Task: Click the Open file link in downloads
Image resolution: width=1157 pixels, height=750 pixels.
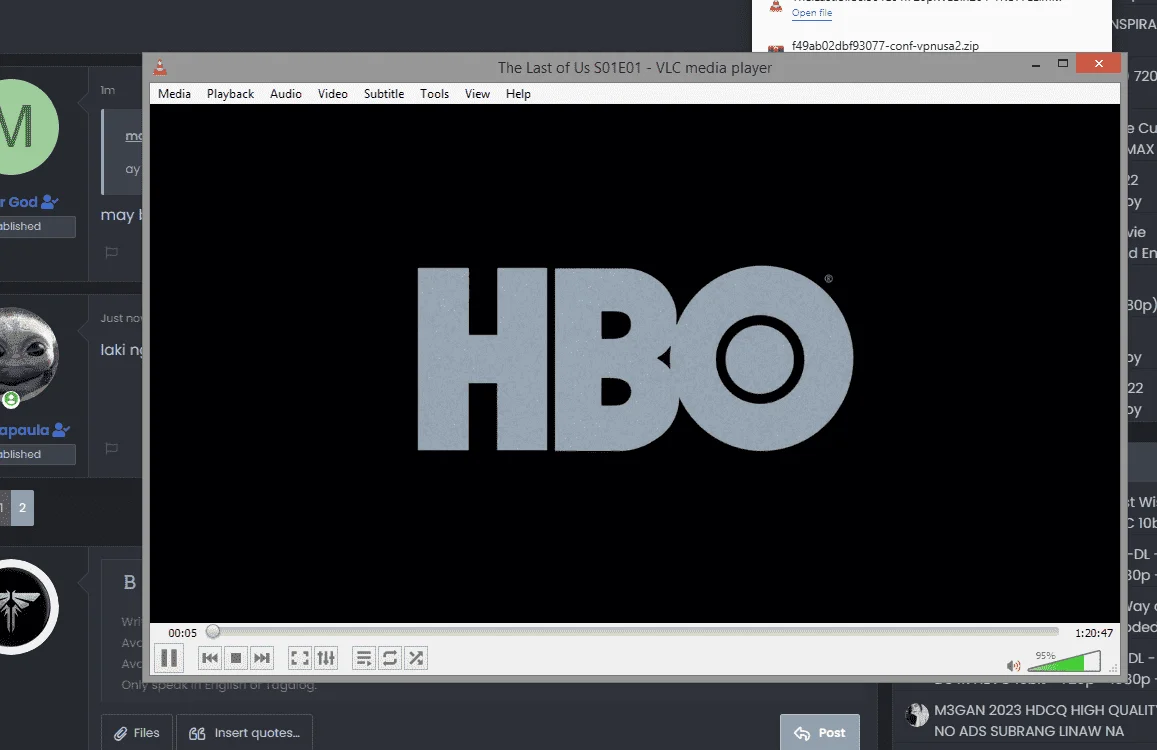Action: [812, 13]
